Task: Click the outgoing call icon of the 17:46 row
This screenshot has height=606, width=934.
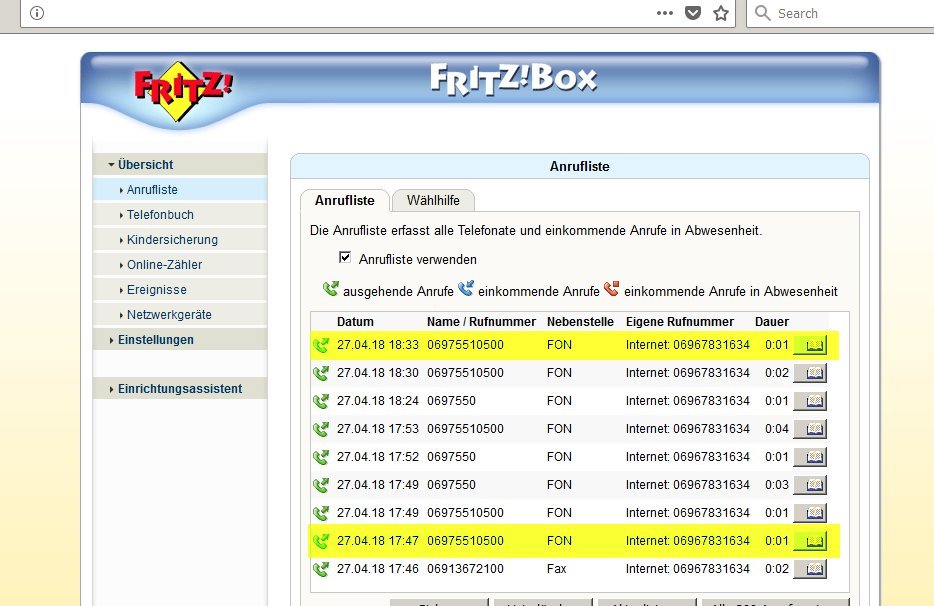Action: [x=321, y=569]
